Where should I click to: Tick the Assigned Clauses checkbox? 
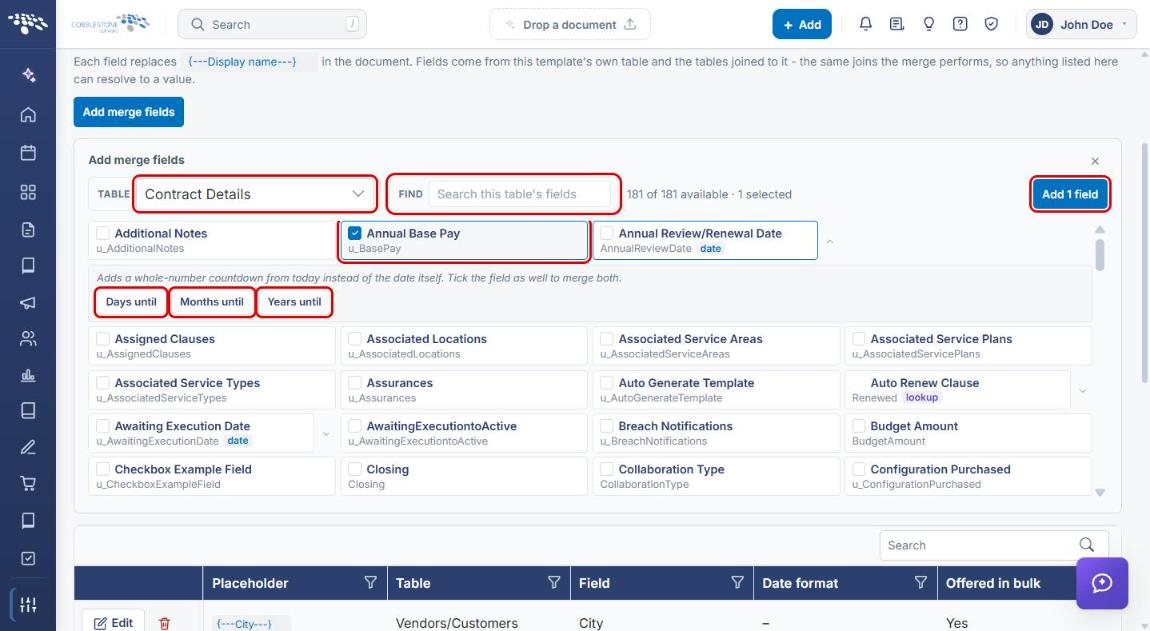[103, 339]
